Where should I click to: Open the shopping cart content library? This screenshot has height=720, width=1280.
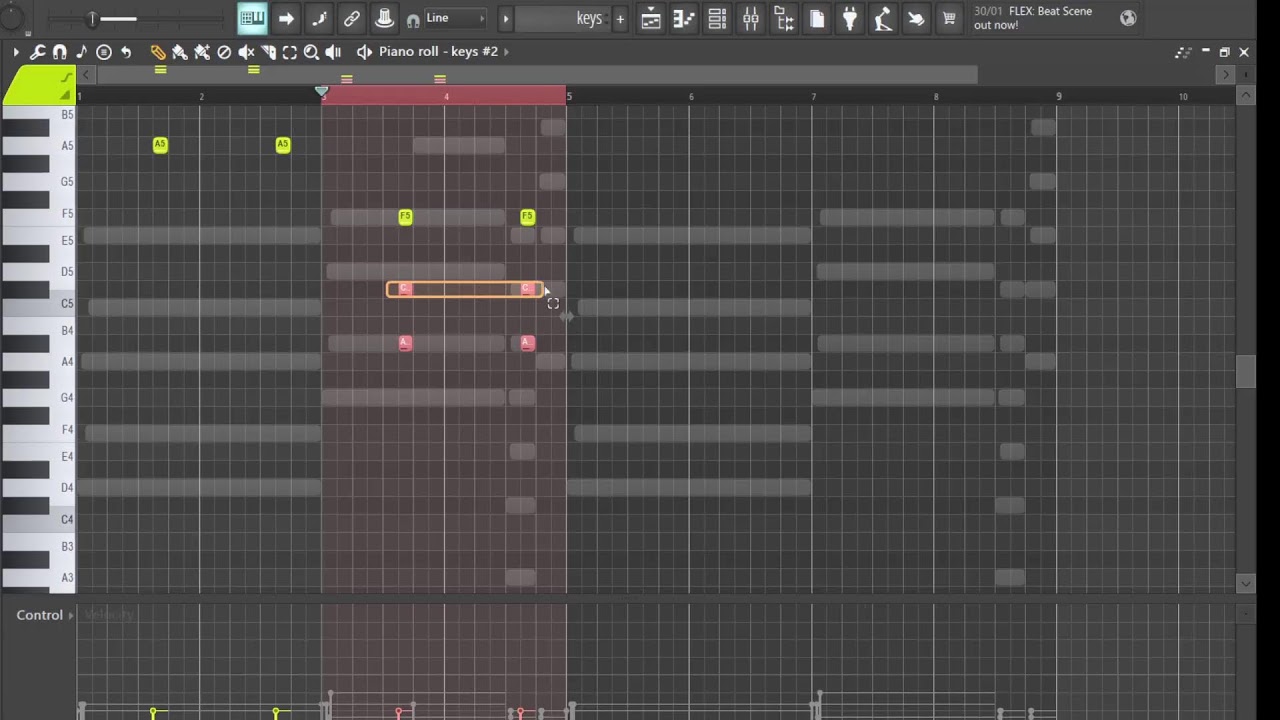coord(949,18)
